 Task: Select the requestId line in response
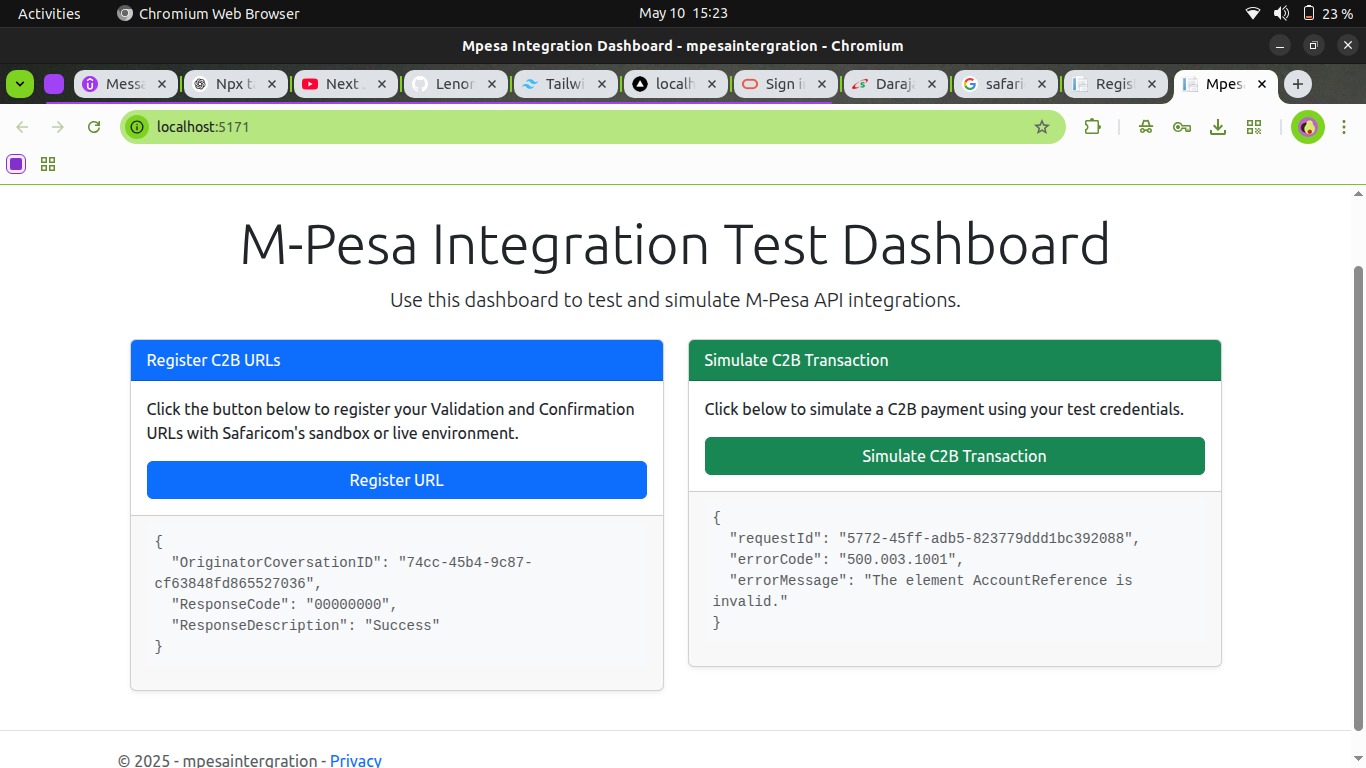tap(934, 538)
